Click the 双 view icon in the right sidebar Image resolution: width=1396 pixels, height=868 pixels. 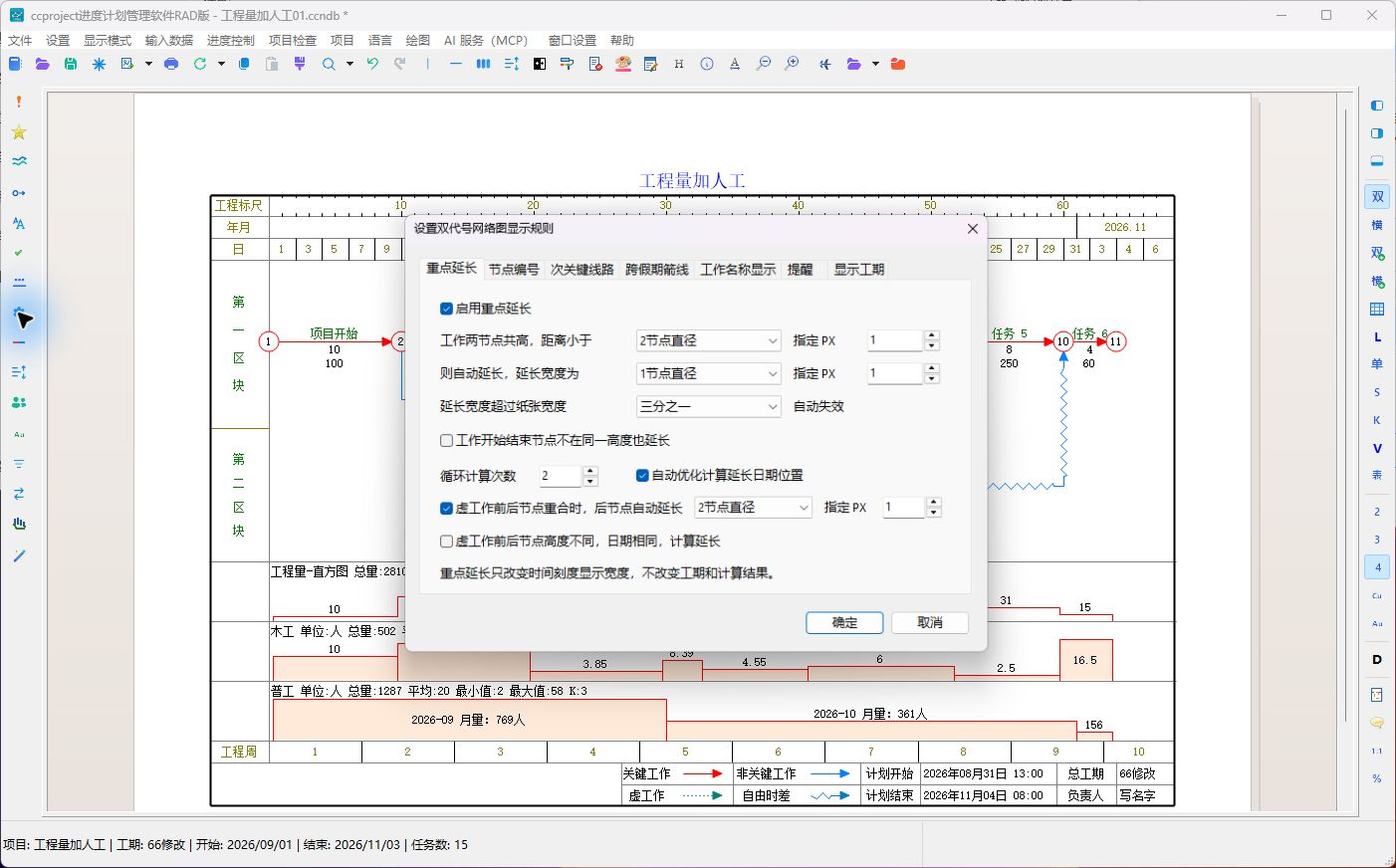(x=1377, y=197)
